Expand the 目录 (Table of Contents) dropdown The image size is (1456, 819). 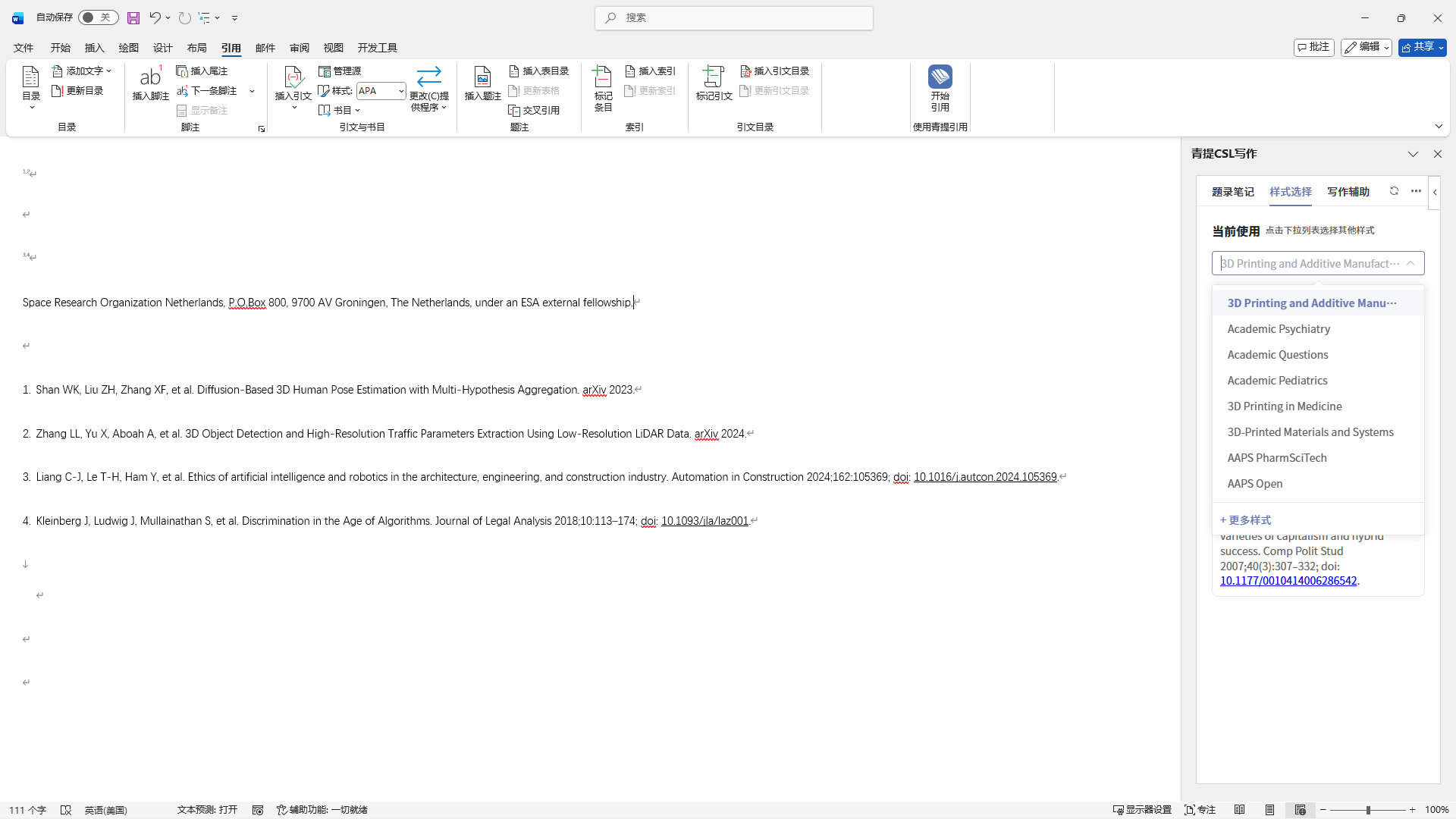point(31,107)
